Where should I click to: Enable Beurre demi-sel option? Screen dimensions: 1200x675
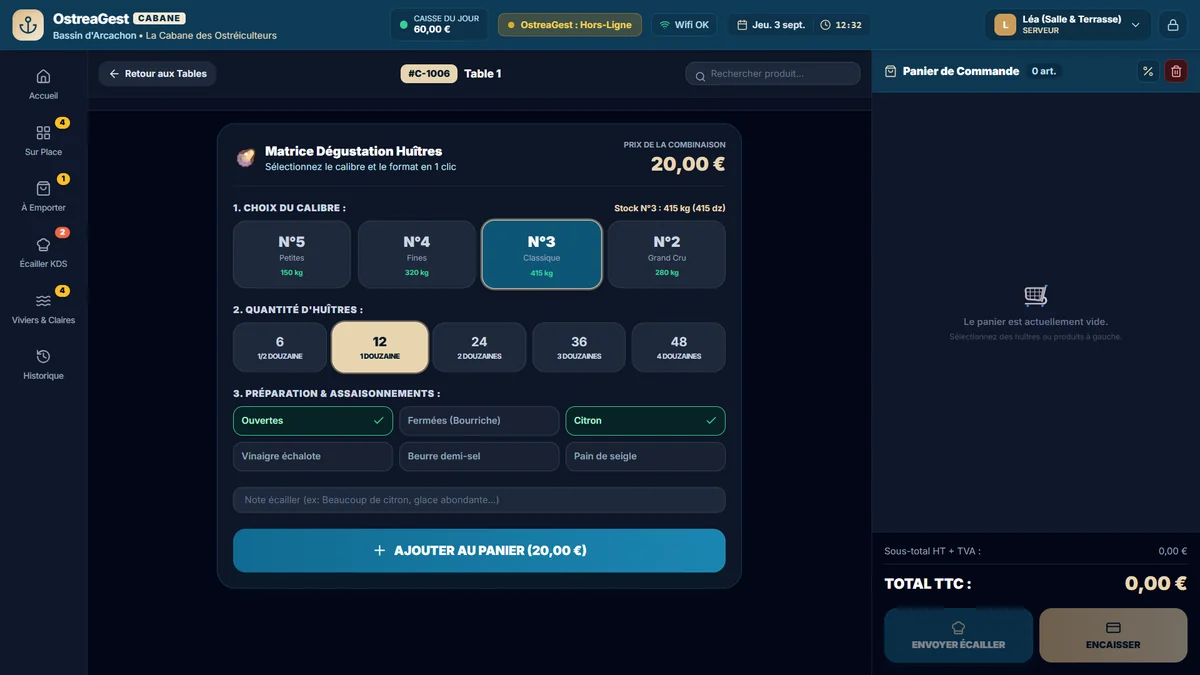[479, 456]
